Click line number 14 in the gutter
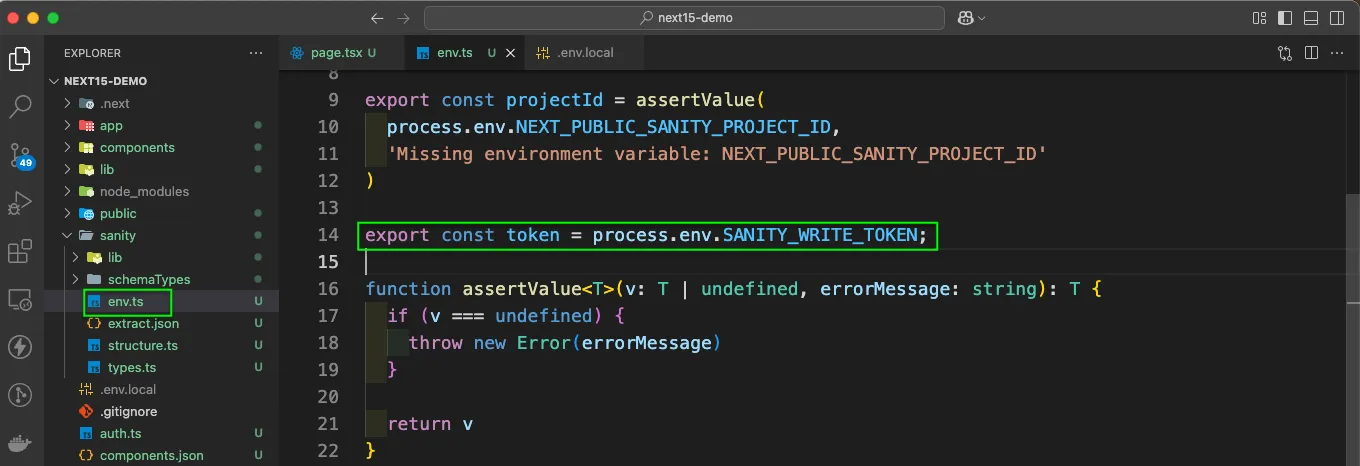Screen dimensions: 1360x466 [x=328, y=235]
